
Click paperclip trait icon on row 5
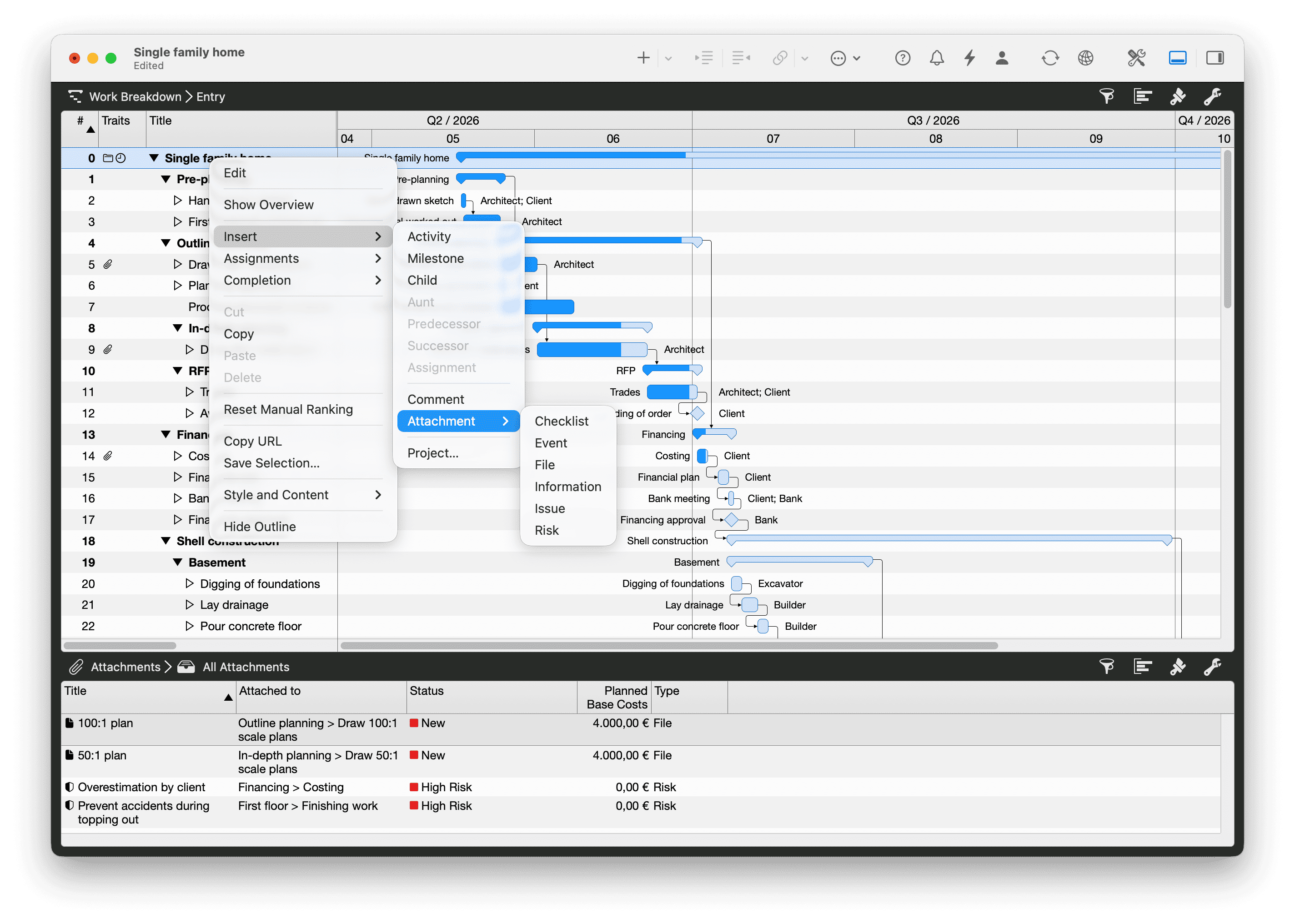point(107,264)
